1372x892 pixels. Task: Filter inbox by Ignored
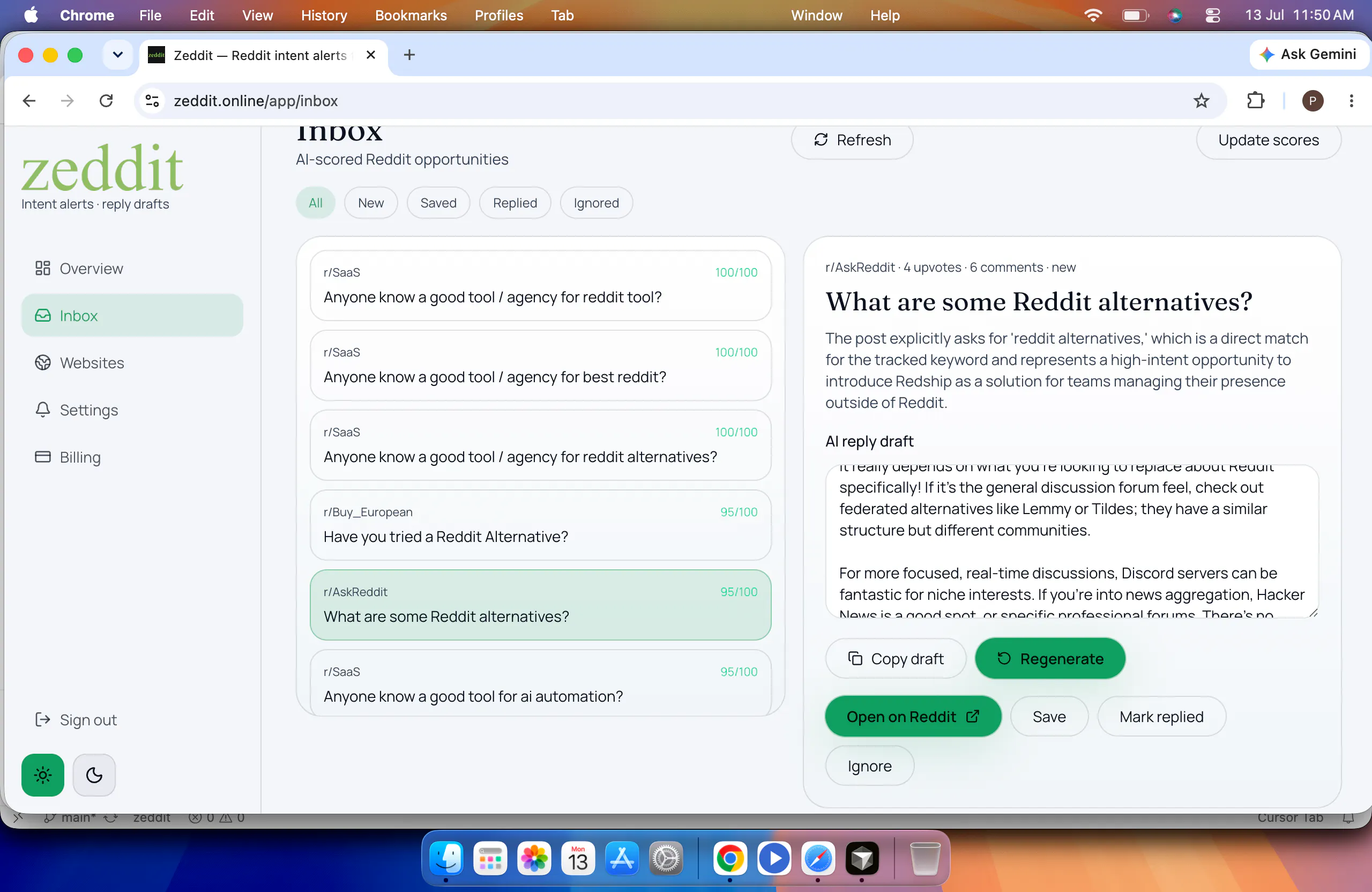(596, 203)
